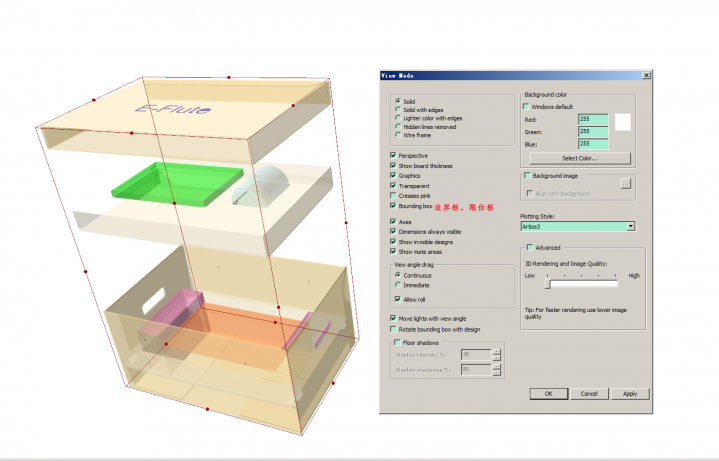
Task: Enable Creases pink checkbox
Action: click(x=392, y=195)
